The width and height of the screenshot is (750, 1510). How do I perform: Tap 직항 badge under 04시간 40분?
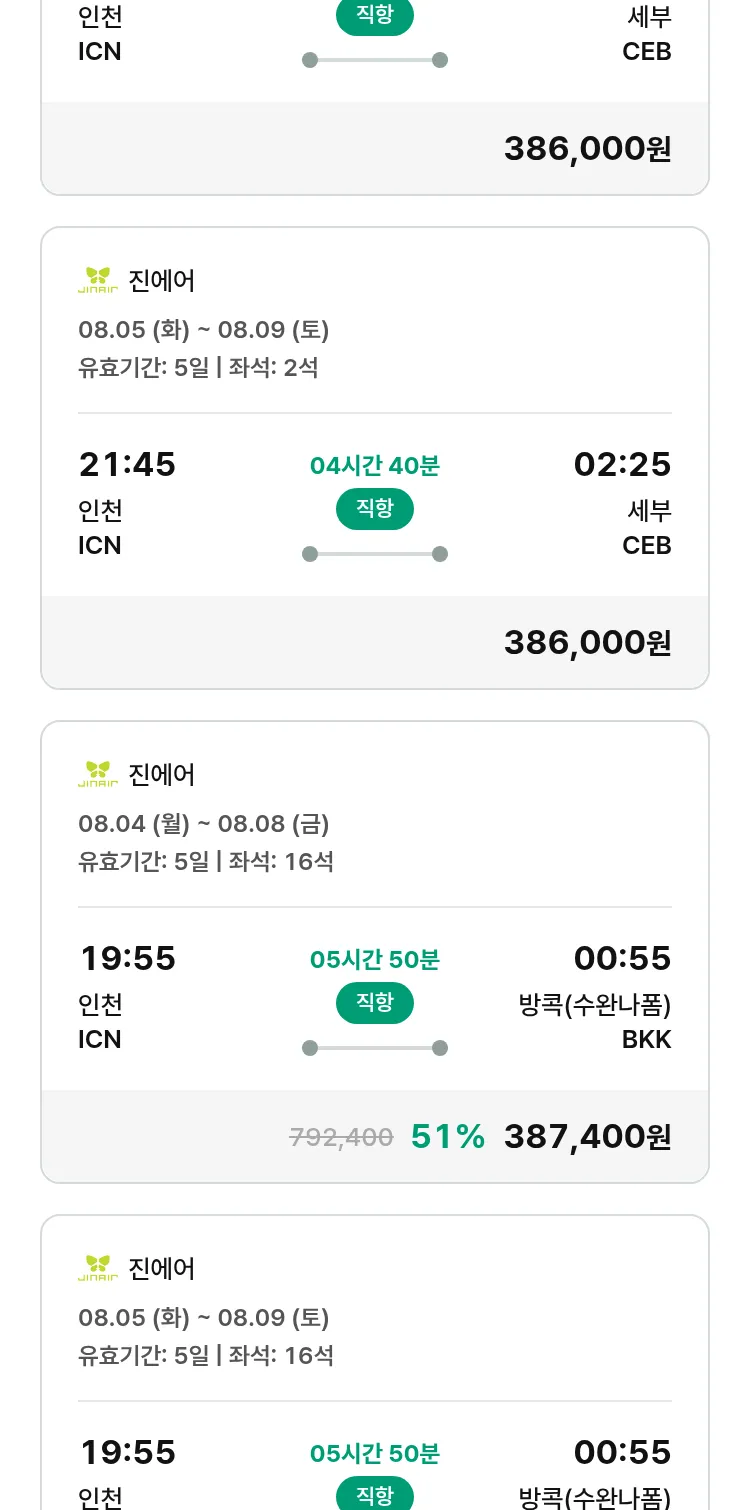(375, 509)
